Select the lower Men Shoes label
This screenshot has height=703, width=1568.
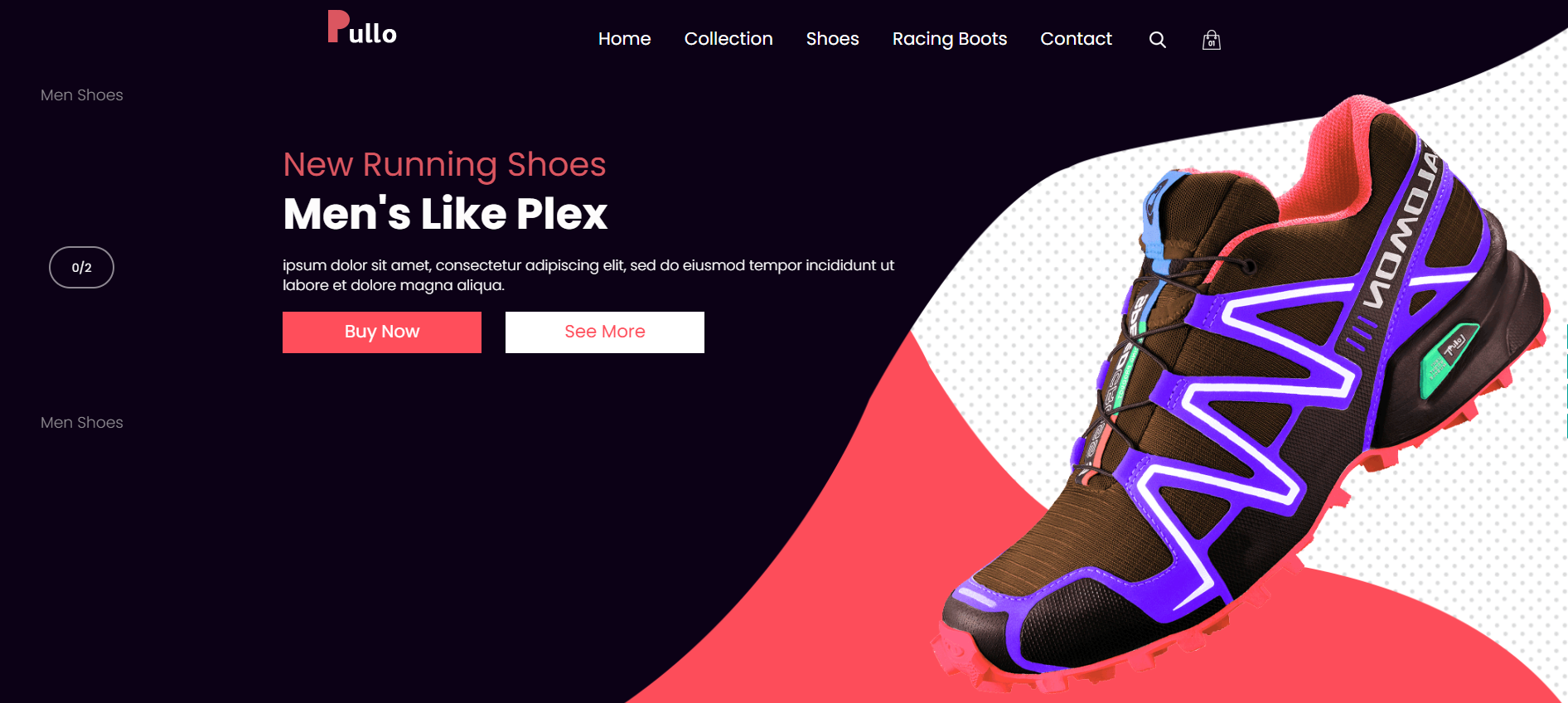82,423
